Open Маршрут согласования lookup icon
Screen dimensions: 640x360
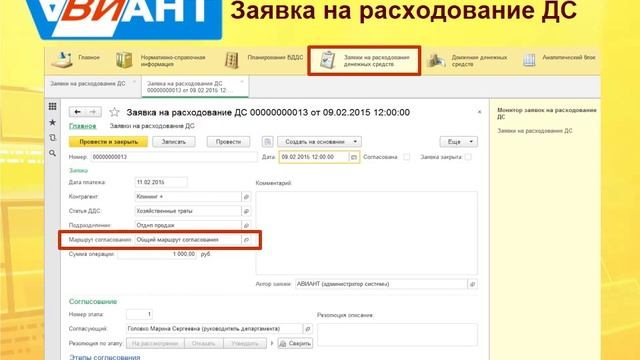click(246, 240)
